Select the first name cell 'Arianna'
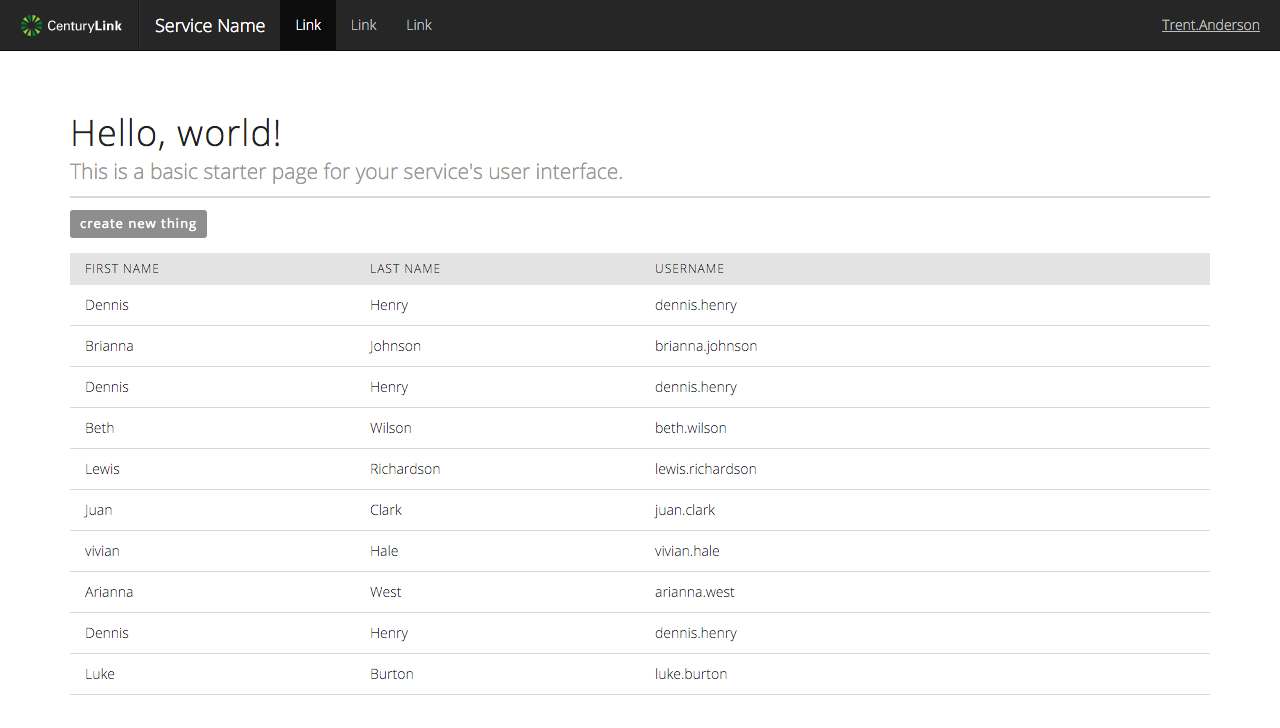The image size is (1280, 728). [109, 592]
